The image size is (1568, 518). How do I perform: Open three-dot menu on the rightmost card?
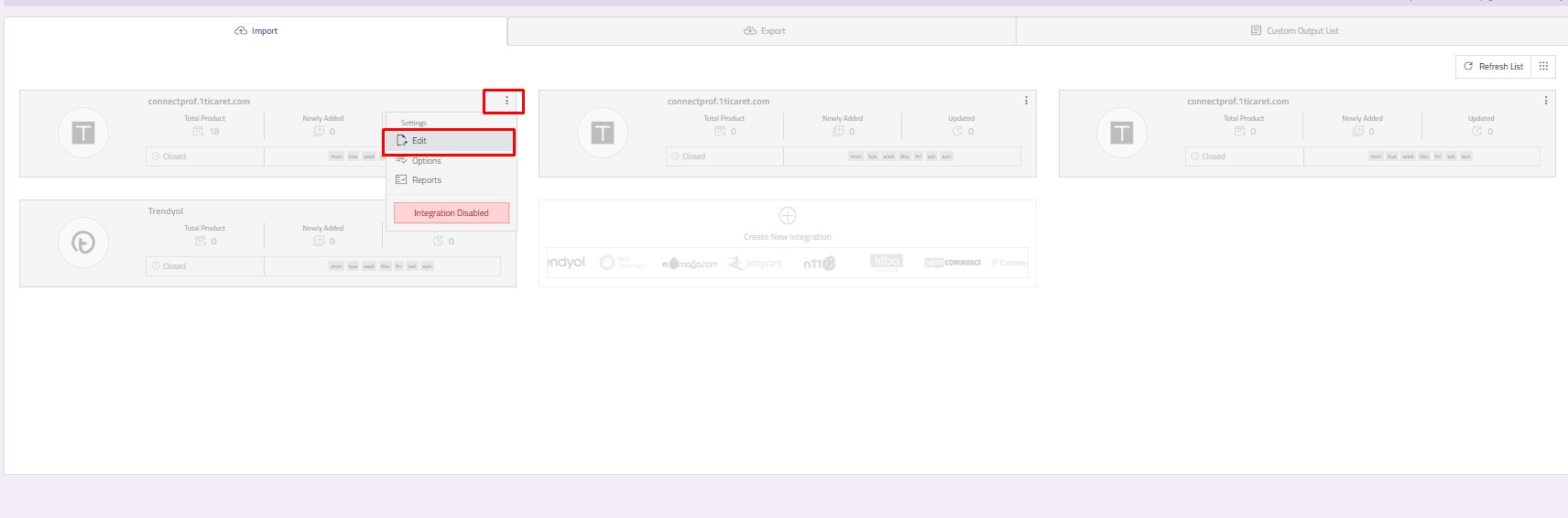[1545, 101]
